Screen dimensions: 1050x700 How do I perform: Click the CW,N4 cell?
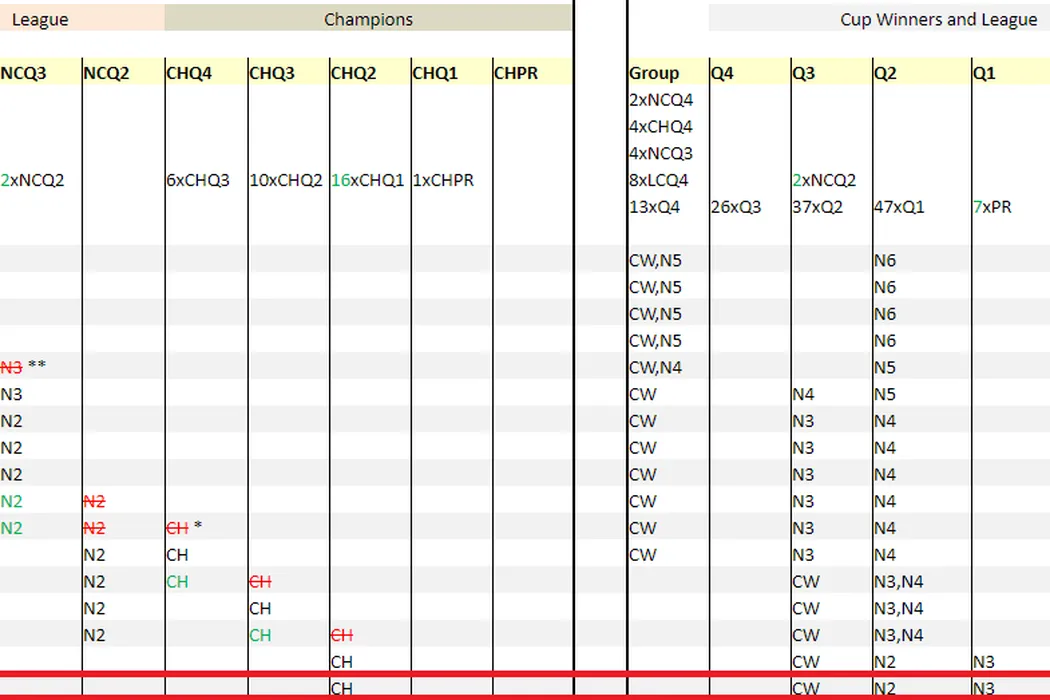coord(666,368)
